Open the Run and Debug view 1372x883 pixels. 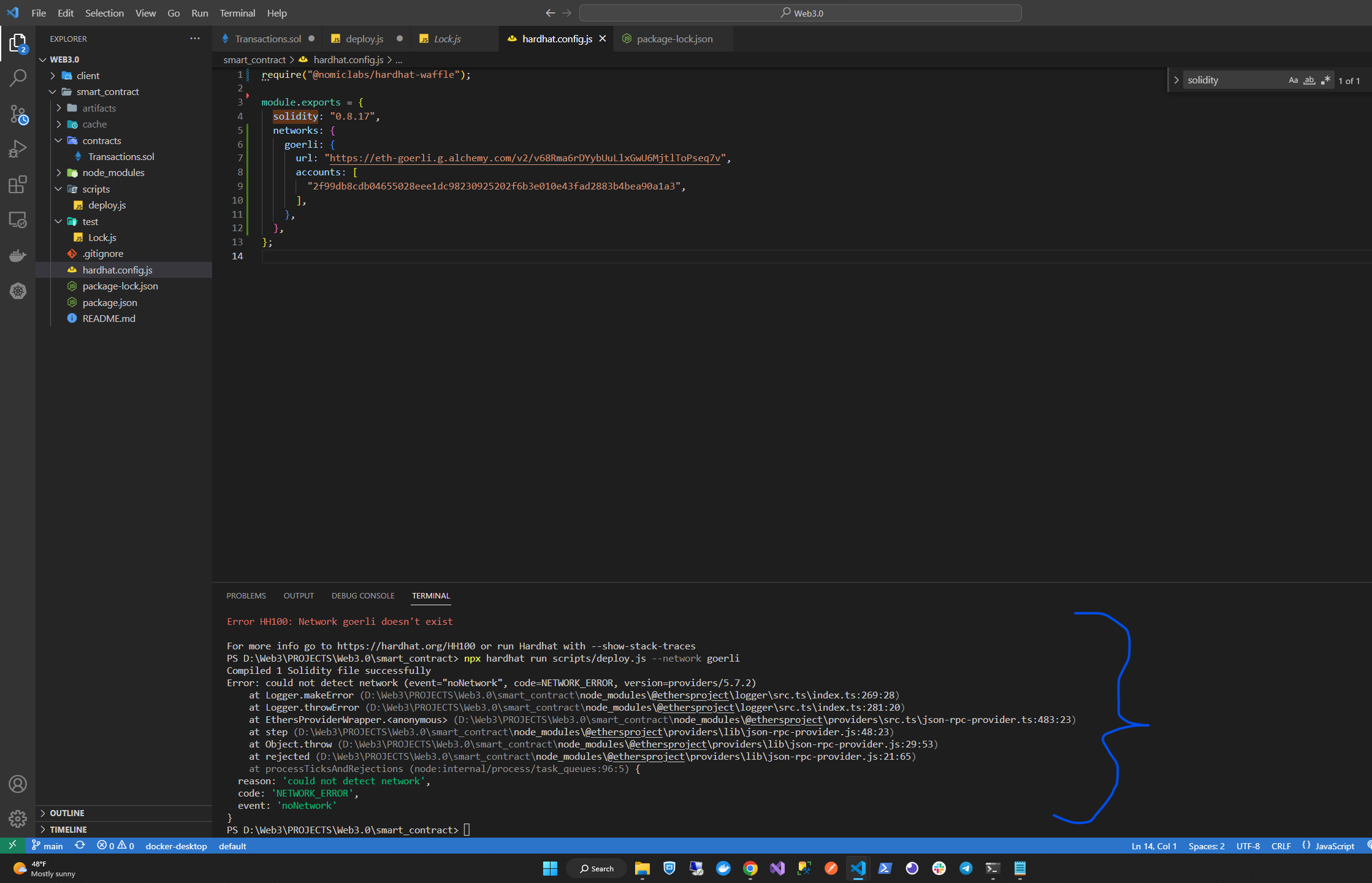(18, 149)
